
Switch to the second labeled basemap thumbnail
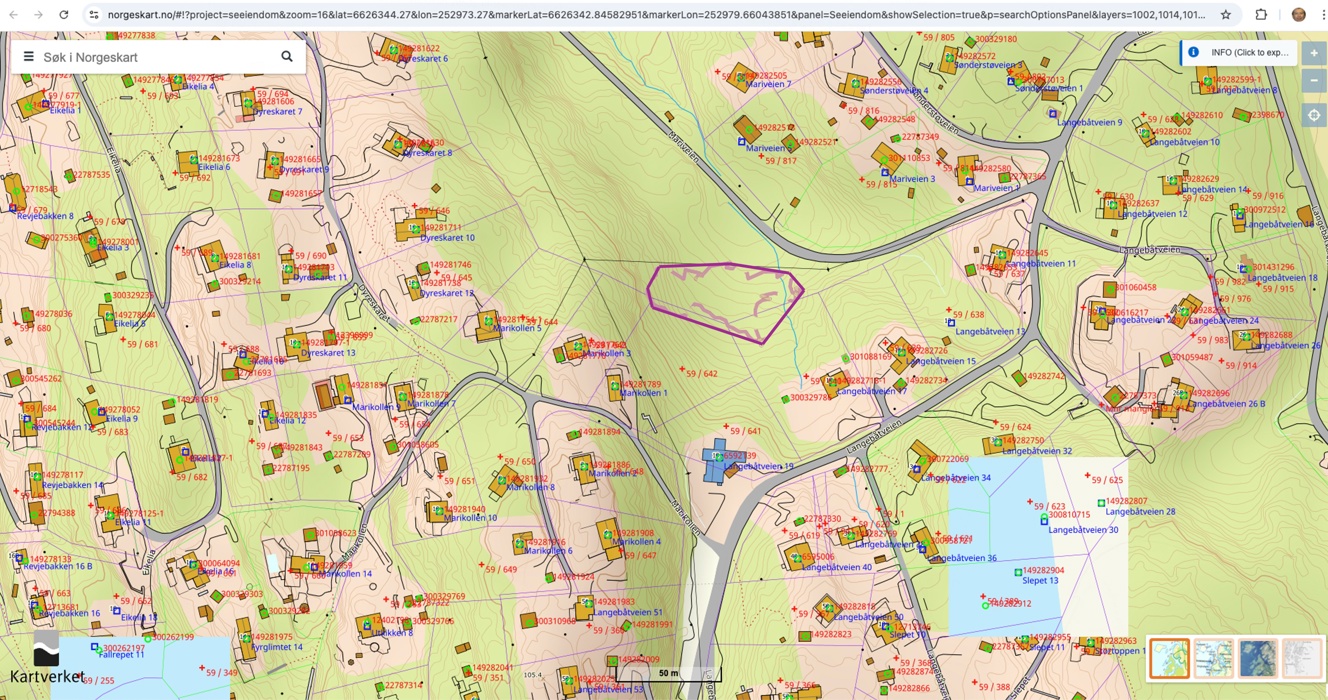pyautogui.click(x=1213, y=659)
